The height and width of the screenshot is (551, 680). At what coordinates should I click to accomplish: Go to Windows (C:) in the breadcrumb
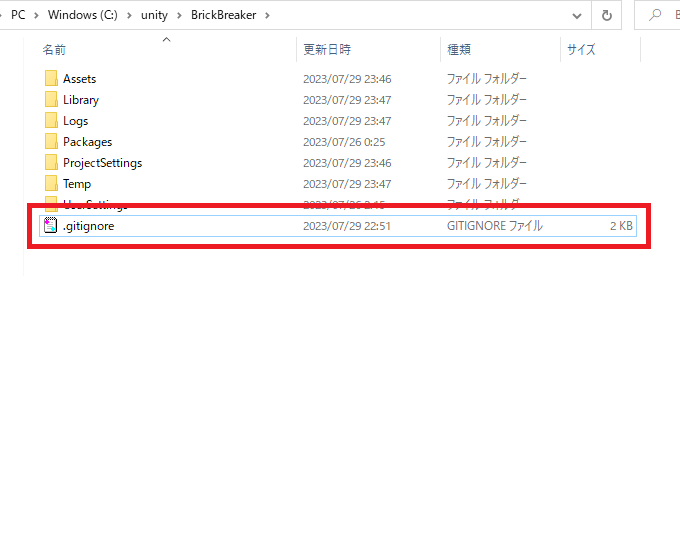click(x=83, y=15)
